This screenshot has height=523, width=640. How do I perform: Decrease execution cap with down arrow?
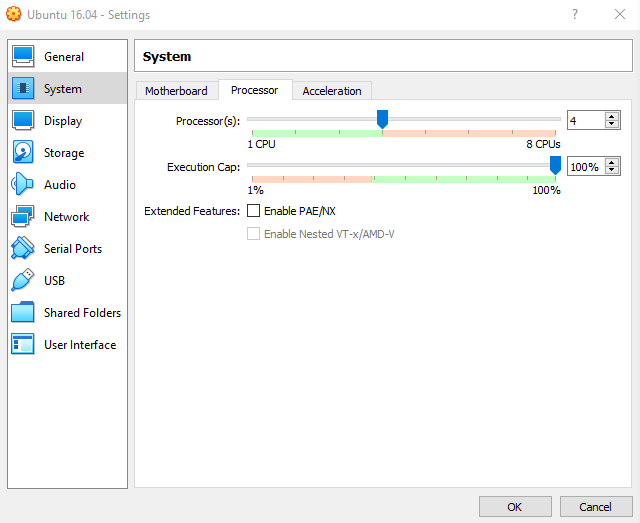click(x=611, y=170)
